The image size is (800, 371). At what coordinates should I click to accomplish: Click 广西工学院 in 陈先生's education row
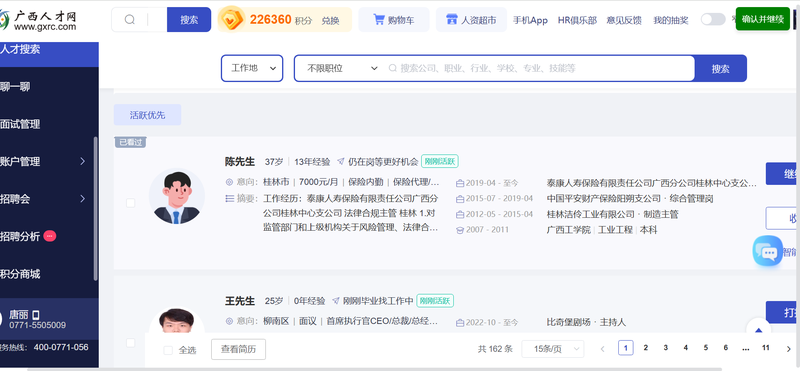[568, 230]
